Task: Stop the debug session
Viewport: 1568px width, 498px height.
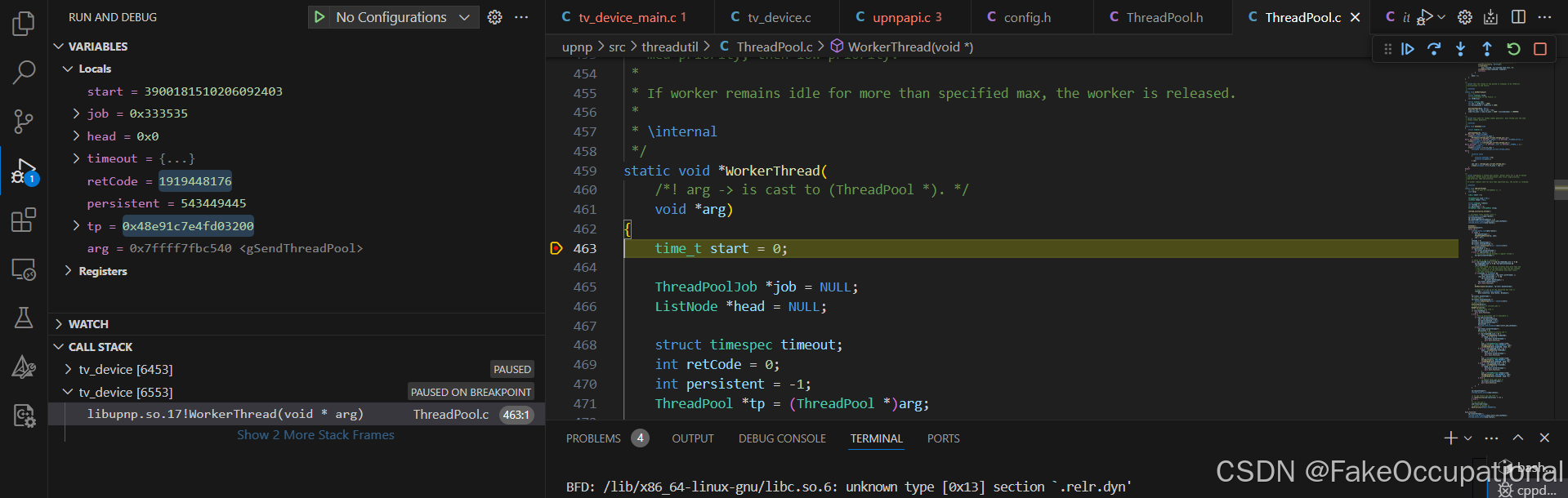Action: click(1540, 49)
